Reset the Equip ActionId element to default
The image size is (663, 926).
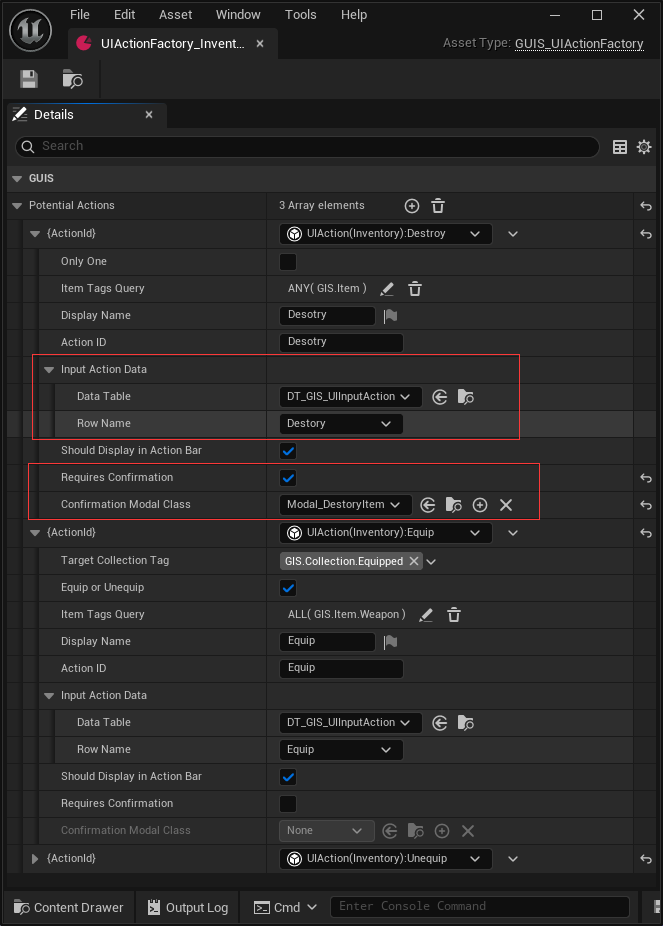[646, 533]
